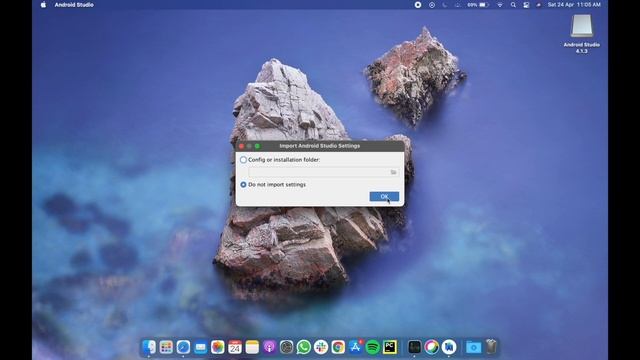Open the Wi-Fi menu in the menu bar
Viewport: 640px width, 360px height.
pos(500,5)
